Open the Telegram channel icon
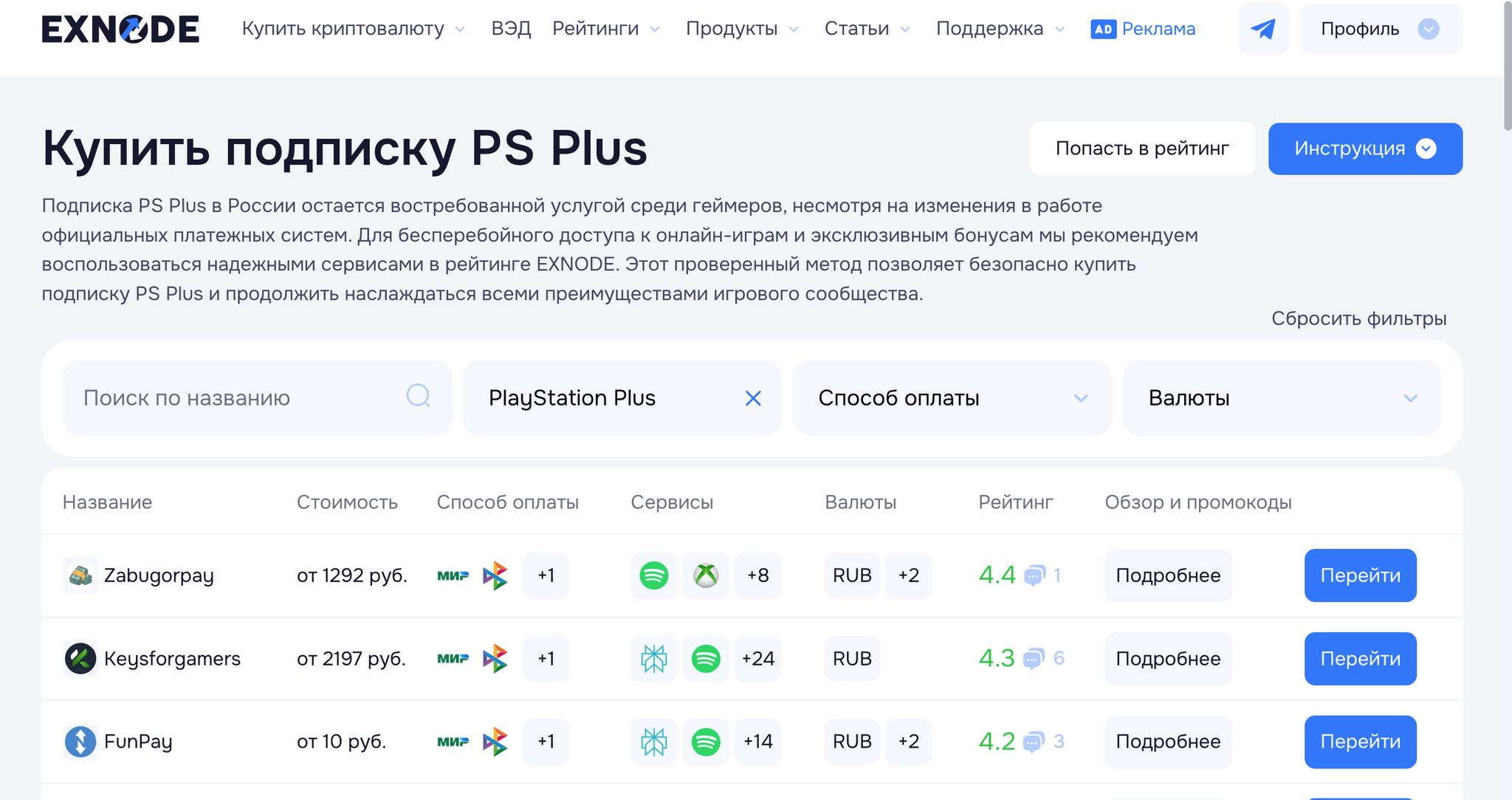Image resolution: width=1512 pixels, height=800 pixels. [1263, 30]
